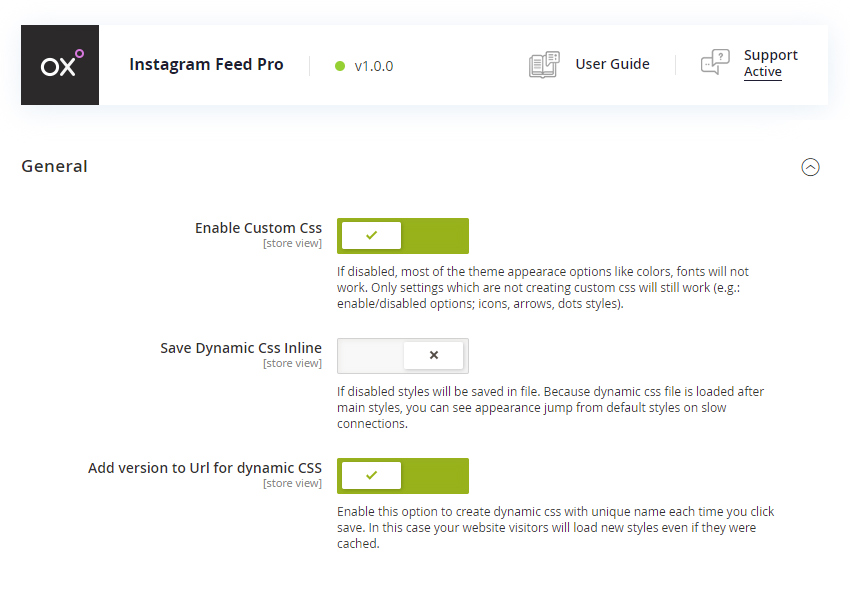Image resolution: width=850 pixels, height=596 pixels.
Task: Click checkmark in Add version to Url toggle
Action: (371, 476)
